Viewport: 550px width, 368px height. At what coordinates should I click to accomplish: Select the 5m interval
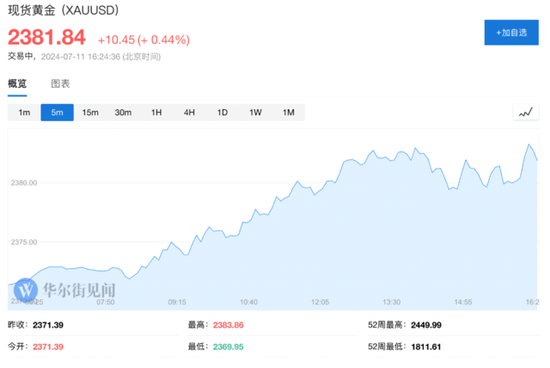coord(57,113)
